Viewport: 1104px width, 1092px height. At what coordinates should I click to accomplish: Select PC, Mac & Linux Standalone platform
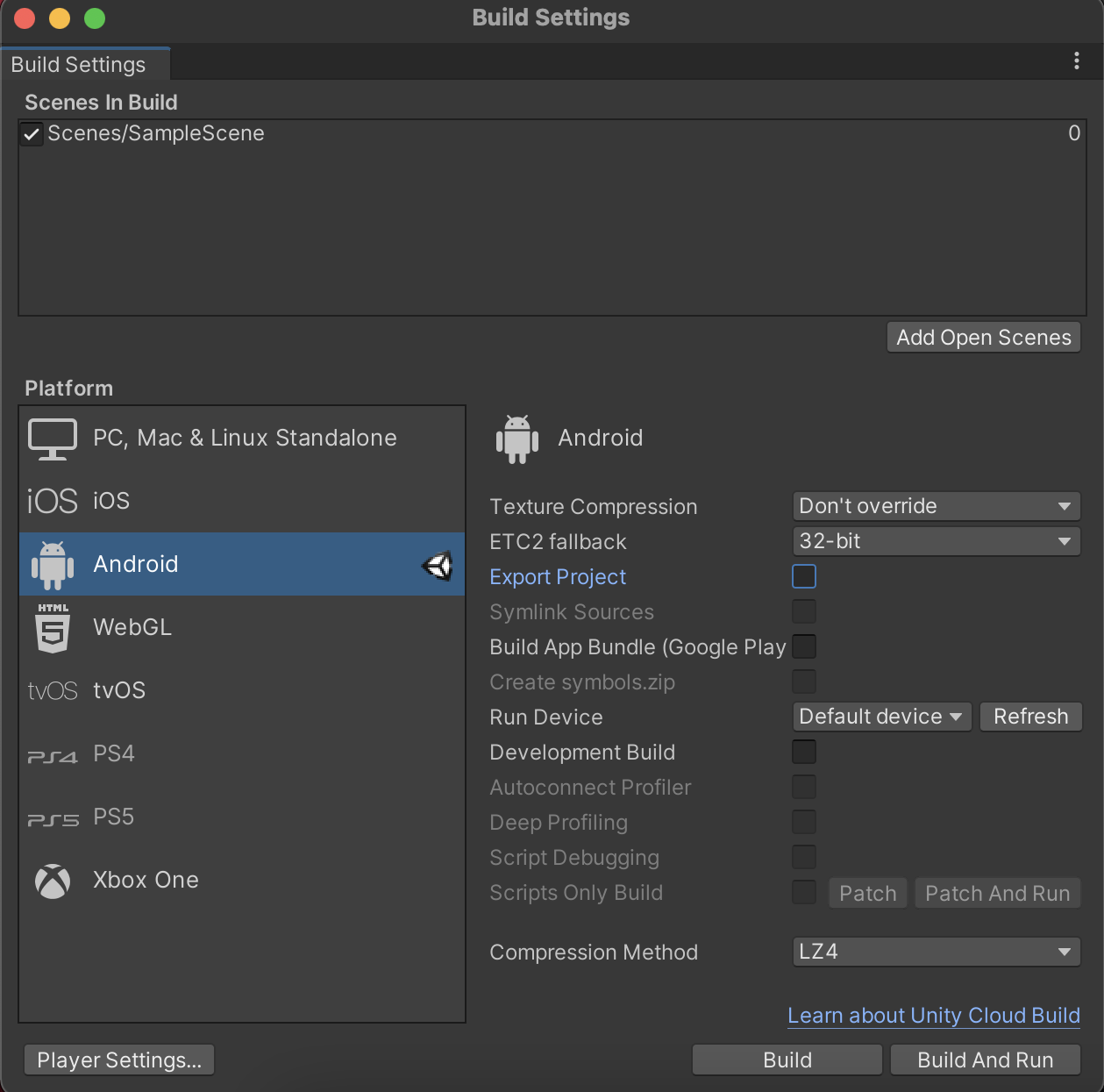242,439
